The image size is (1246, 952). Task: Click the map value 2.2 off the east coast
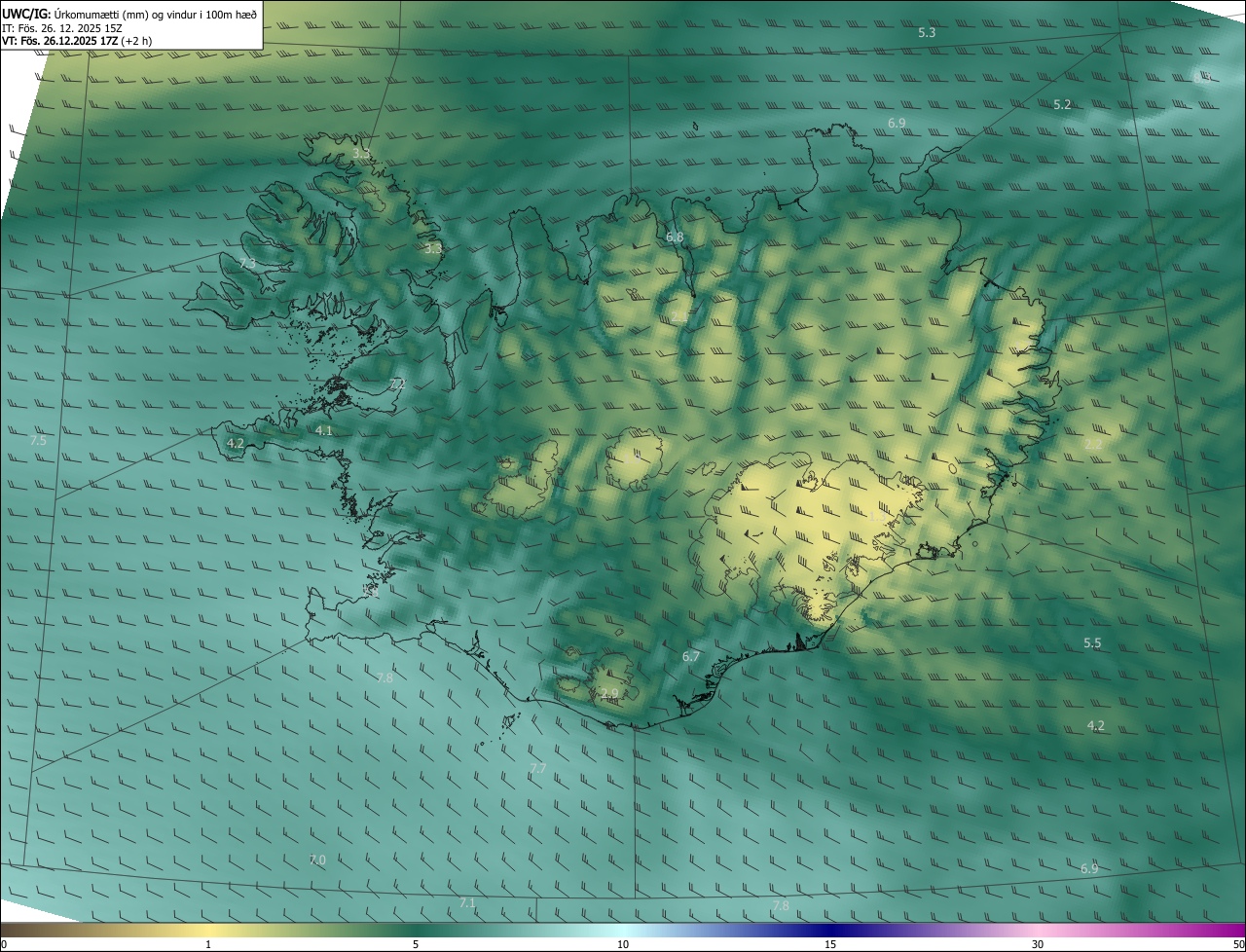(x=1093, y=444)
